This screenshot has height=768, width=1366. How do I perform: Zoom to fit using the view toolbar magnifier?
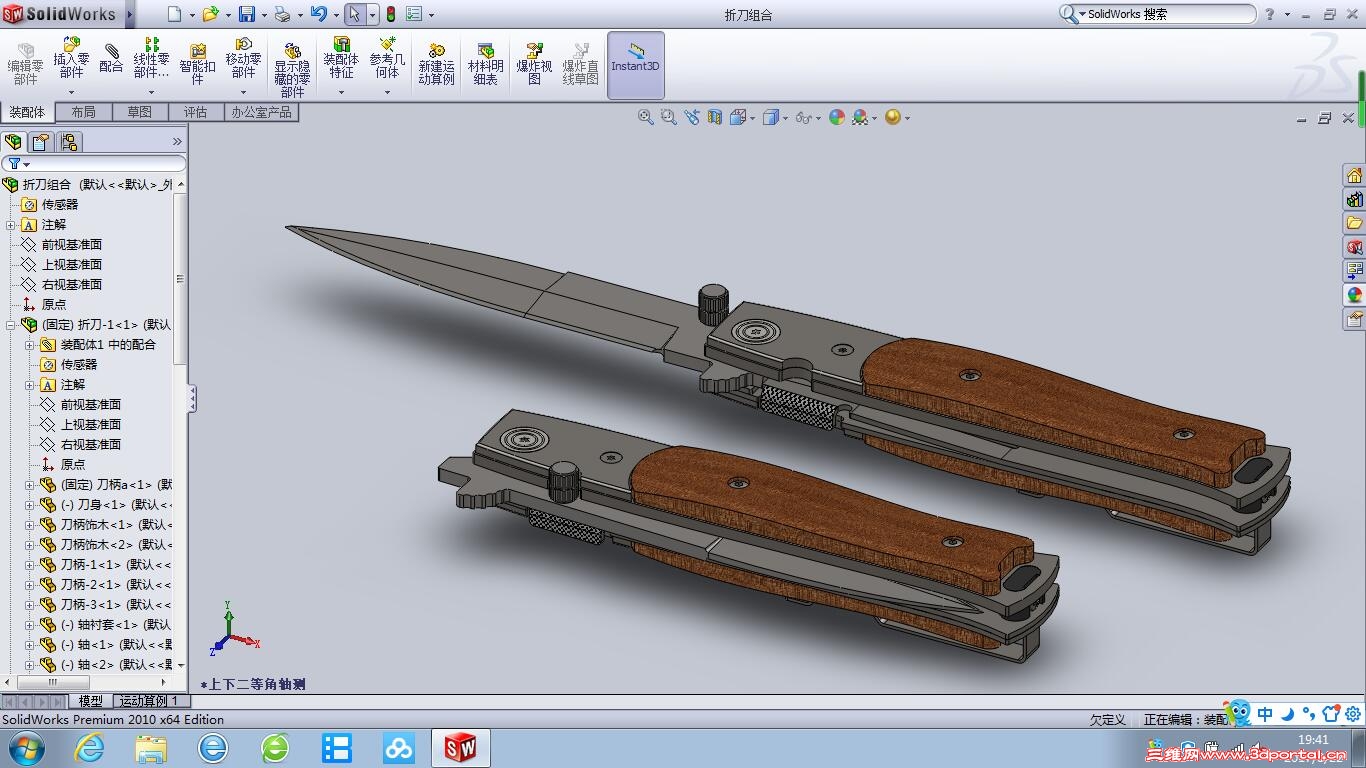pyautogui.click(x=646, y=117)
